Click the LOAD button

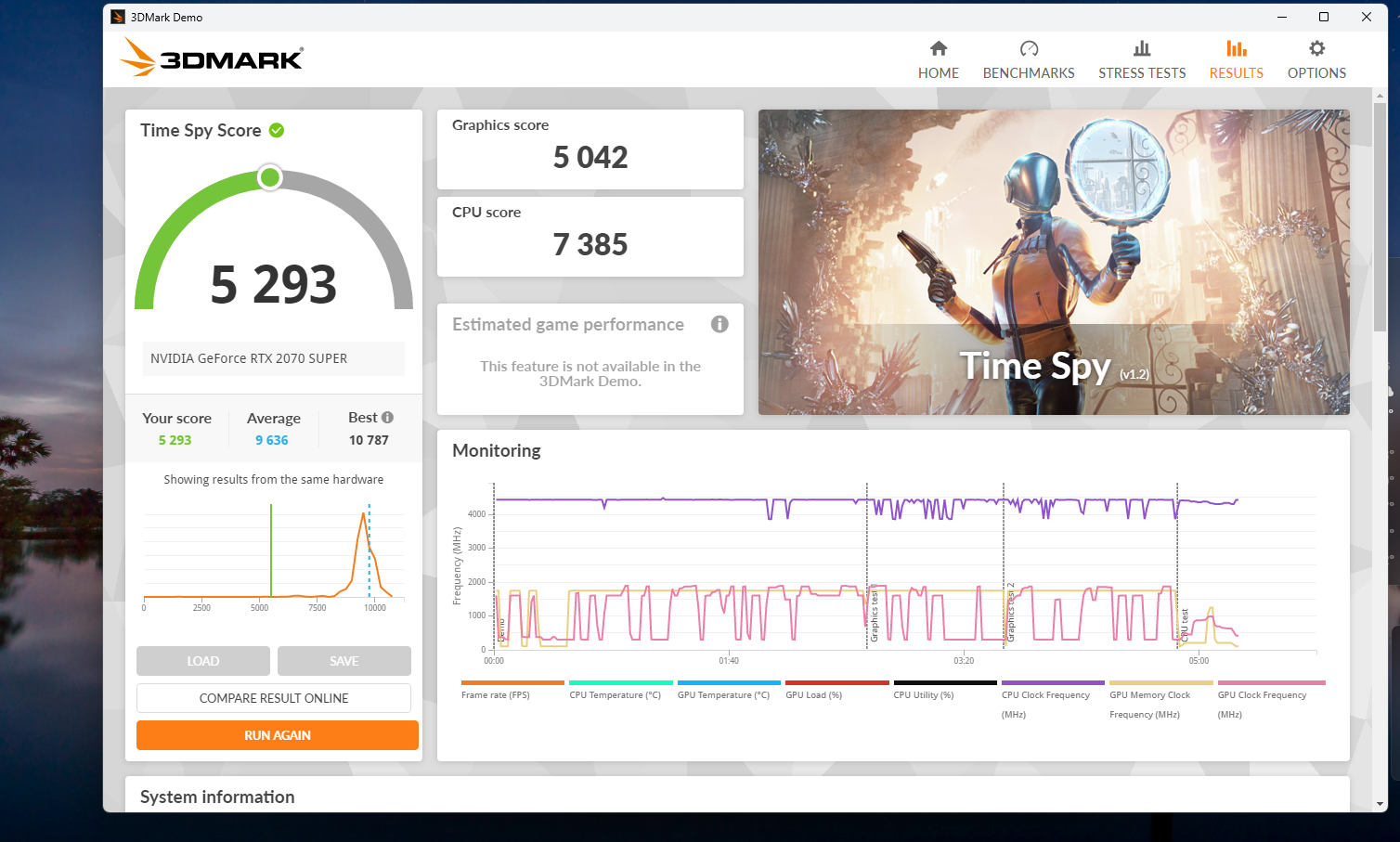click(203, 661)
